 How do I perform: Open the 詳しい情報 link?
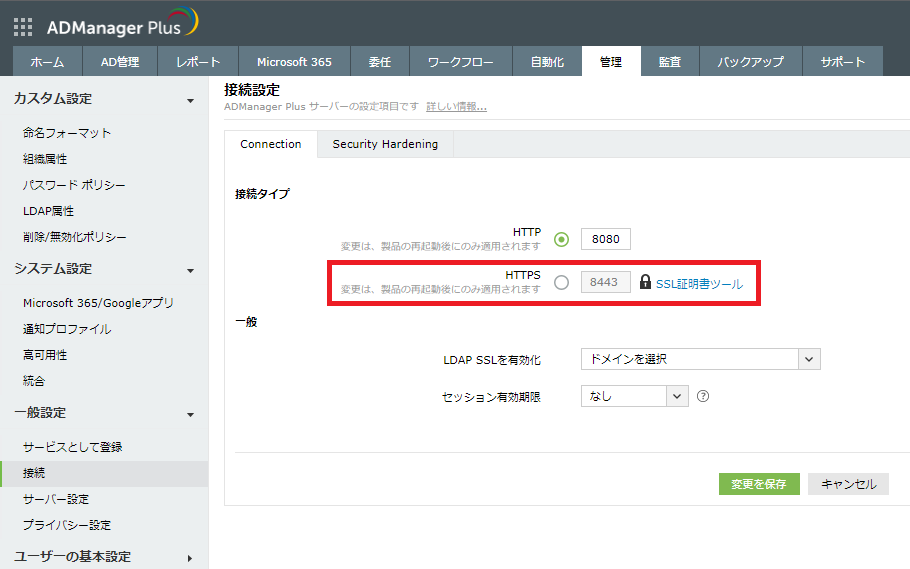pos(456,106)
